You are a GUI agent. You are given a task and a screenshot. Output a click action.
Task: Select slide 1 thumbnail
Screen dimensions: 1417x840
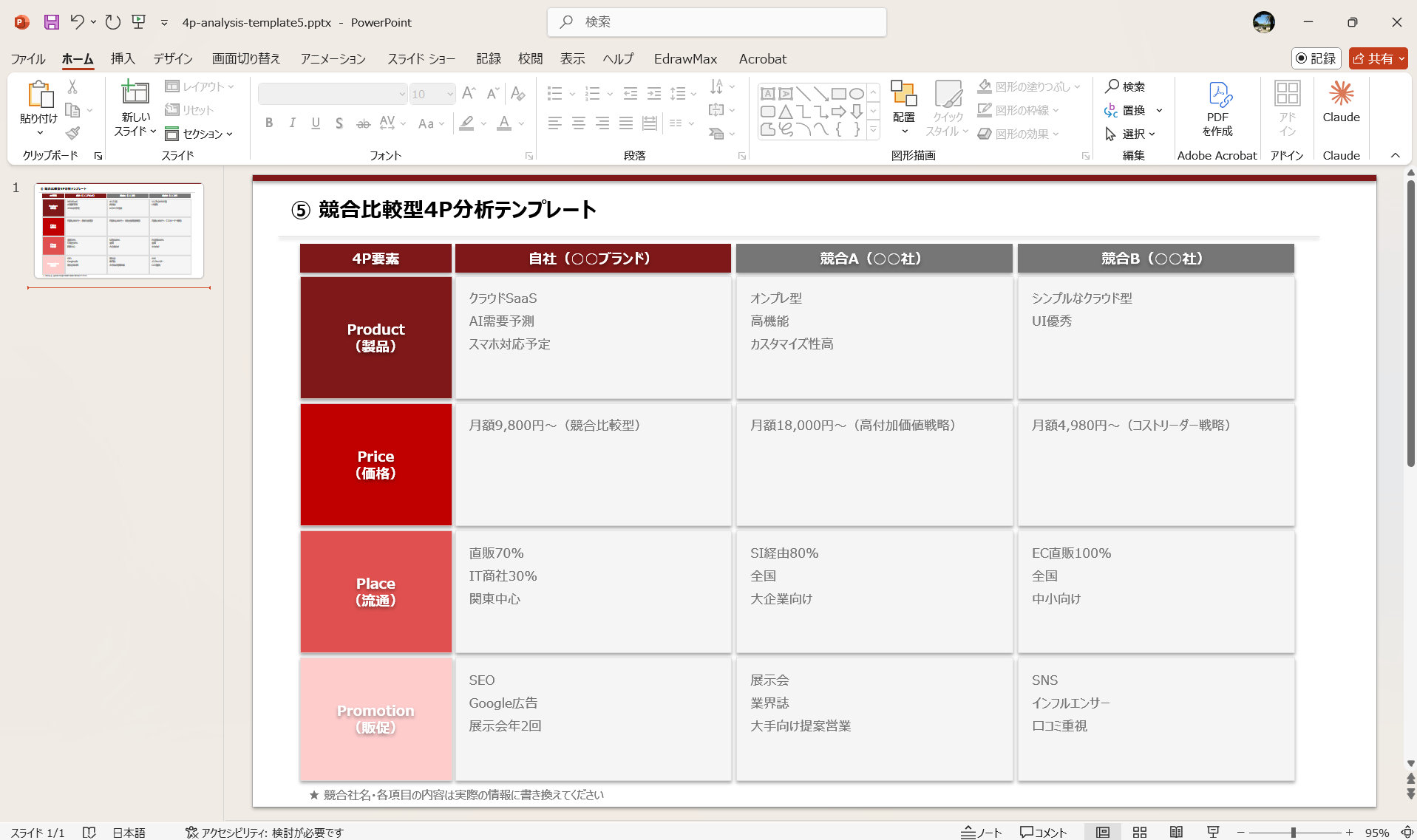119,231
